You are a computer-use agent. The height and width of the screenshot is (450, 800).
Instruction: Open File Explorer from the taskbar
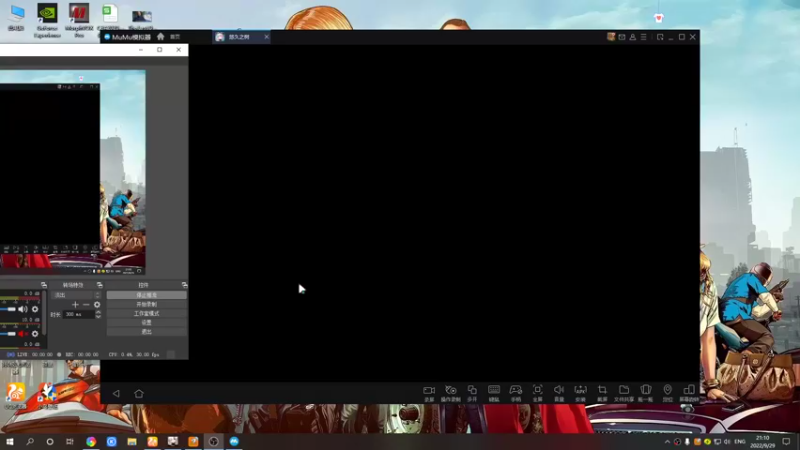click(132, 441)
